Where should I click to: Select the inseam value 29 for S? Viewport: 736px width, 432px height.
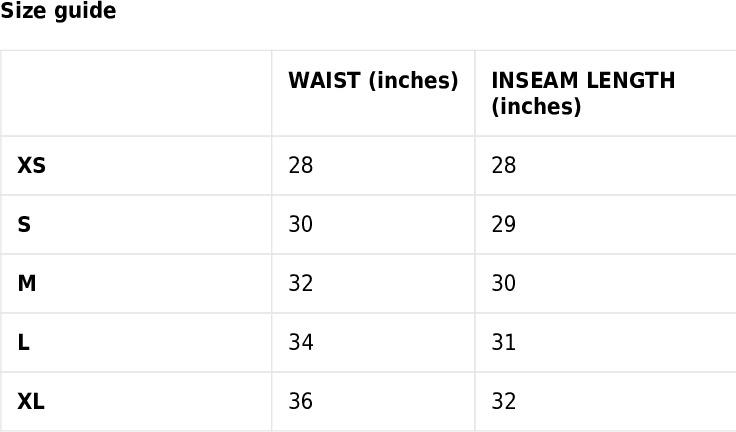[504, 225]
